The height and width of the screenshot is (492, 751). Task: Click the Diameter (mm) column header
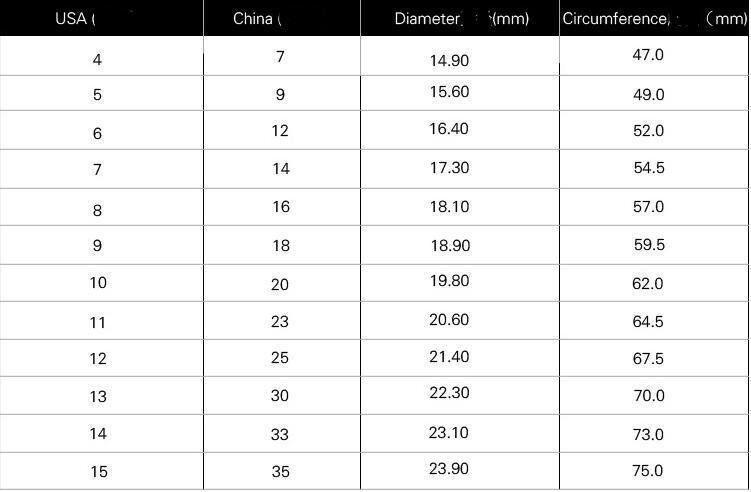(x=461, y=19)
